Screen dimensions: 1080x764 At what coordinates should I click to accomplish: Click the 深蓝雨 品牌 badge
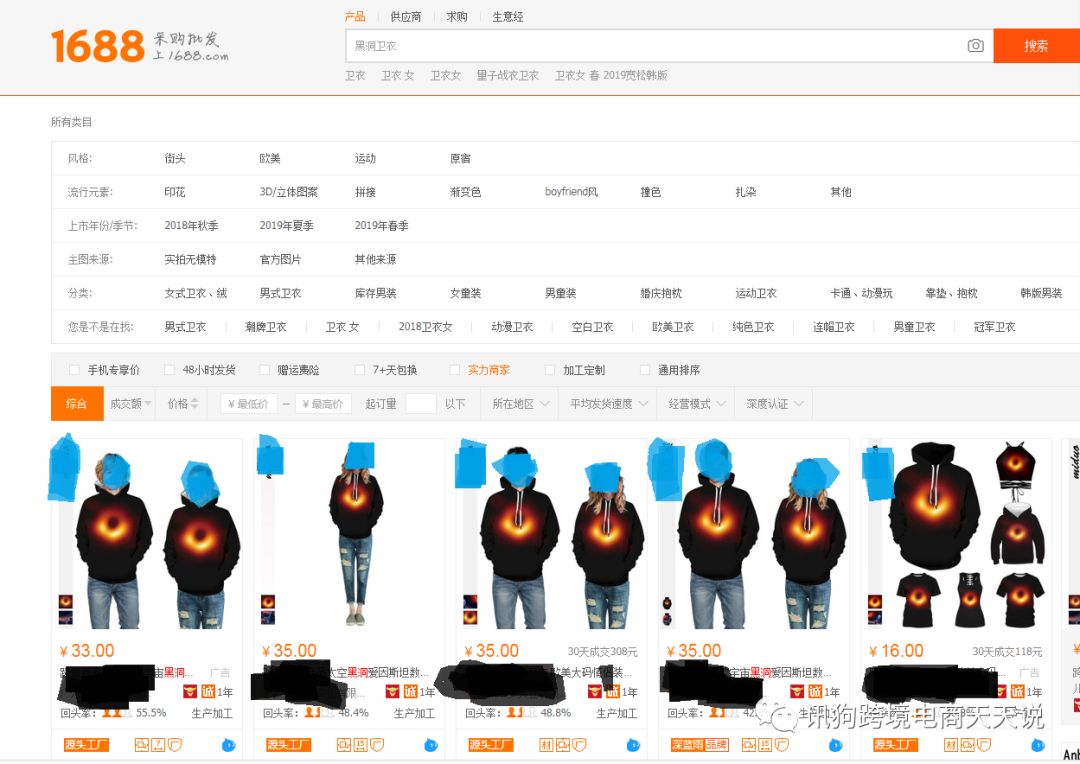699,745
